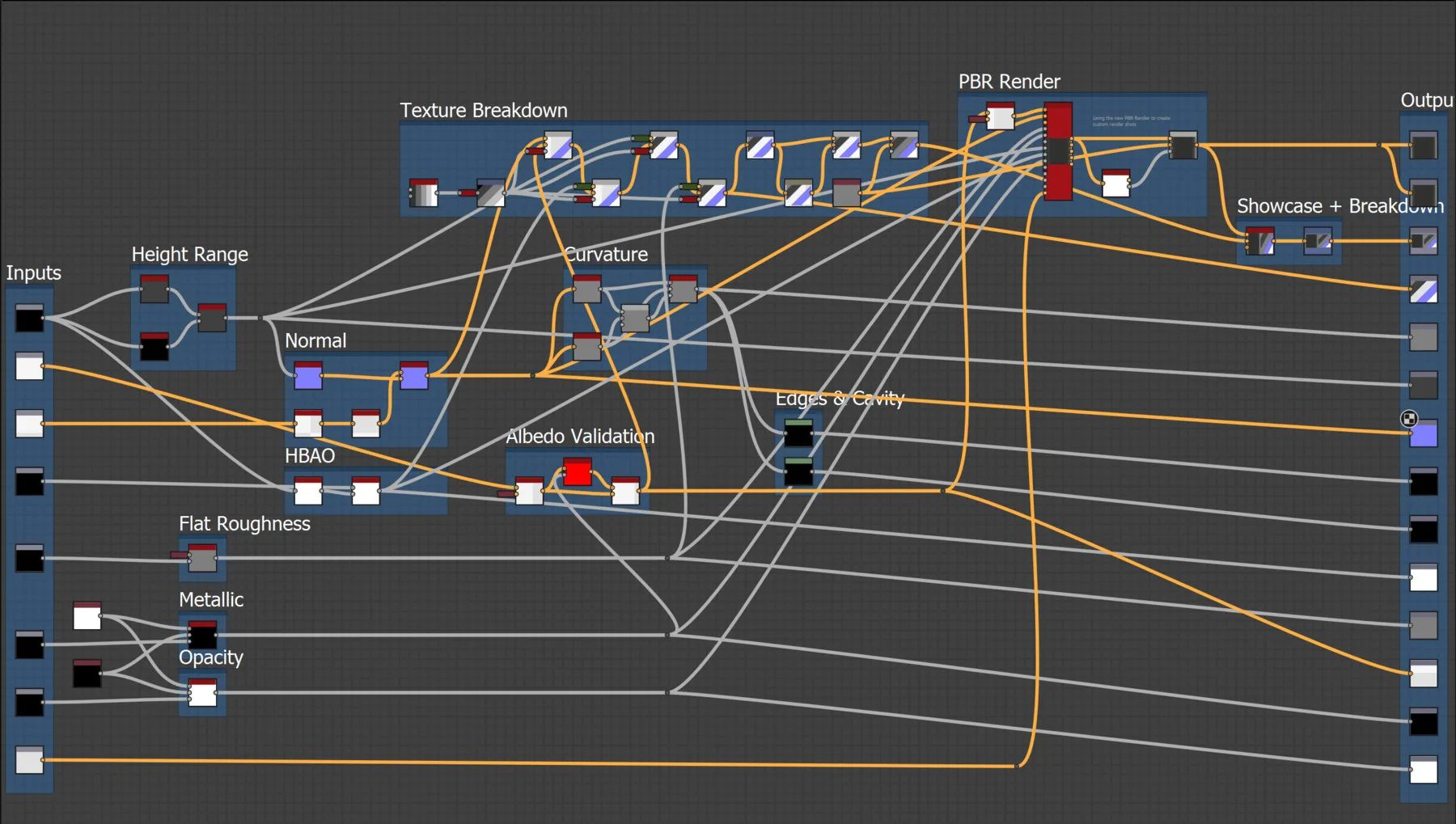Select the right white node in HBAO

pos(366,490)
